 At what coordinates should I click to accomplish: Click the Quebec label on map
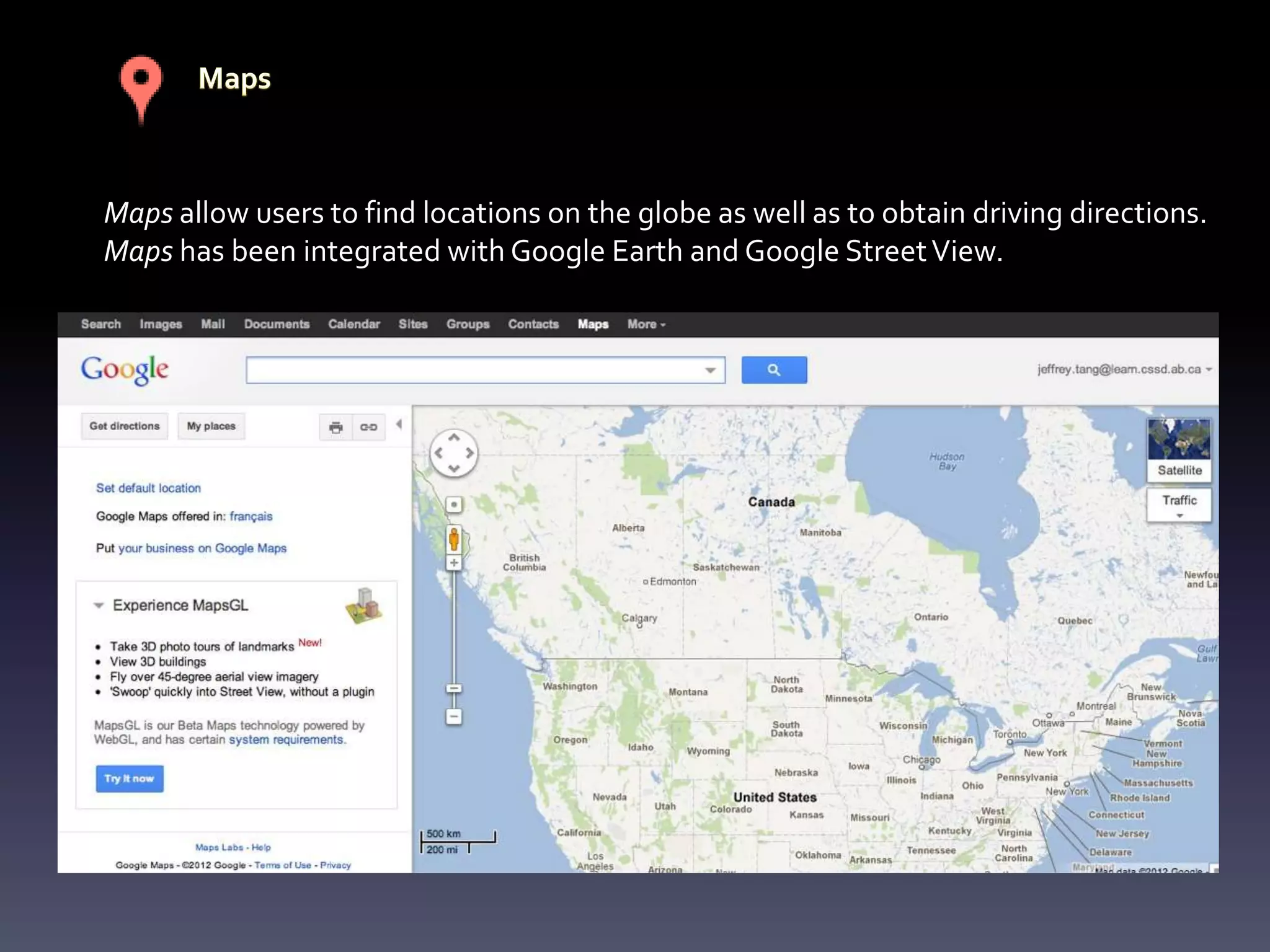[1075, 621]
